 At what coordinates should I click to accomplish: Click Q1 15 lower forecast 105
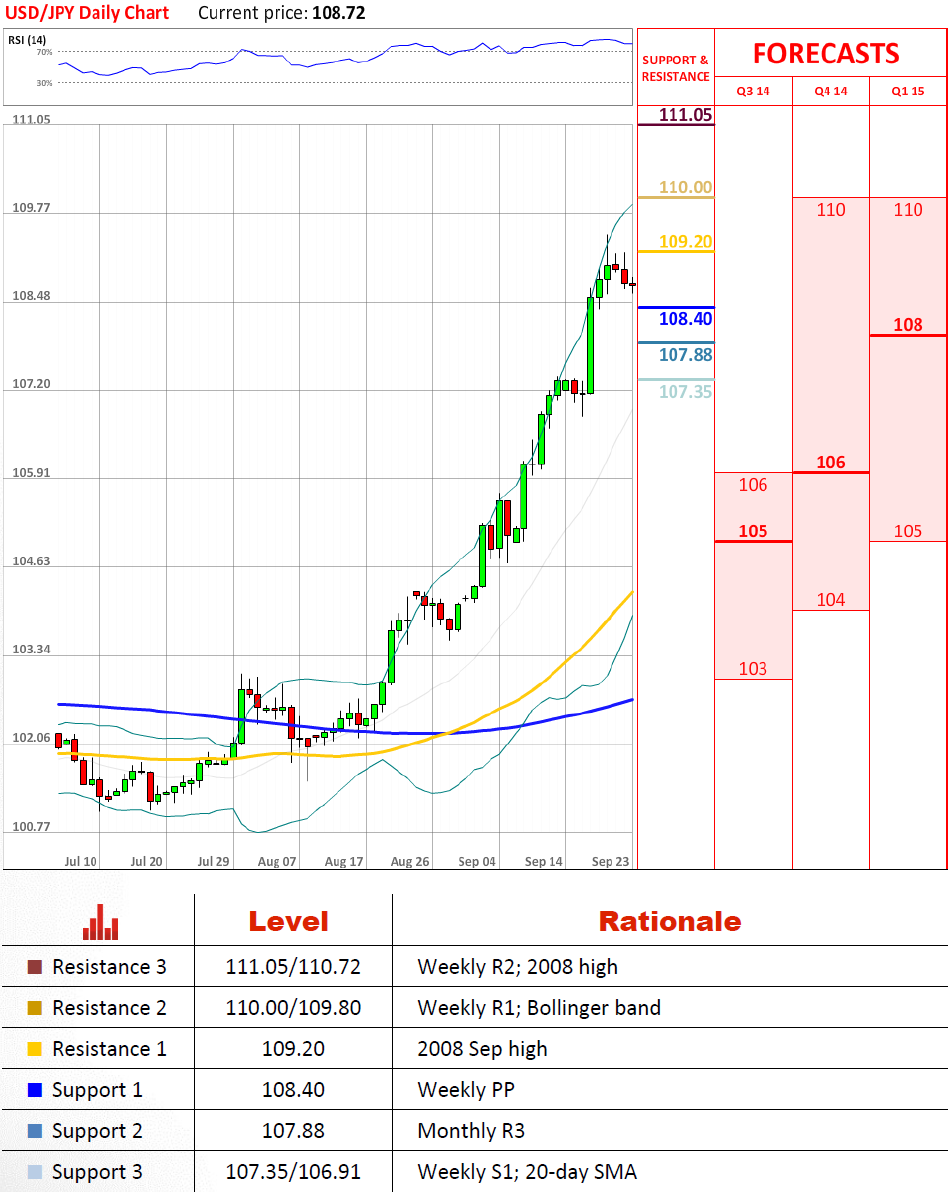click(x=908, y=531)
